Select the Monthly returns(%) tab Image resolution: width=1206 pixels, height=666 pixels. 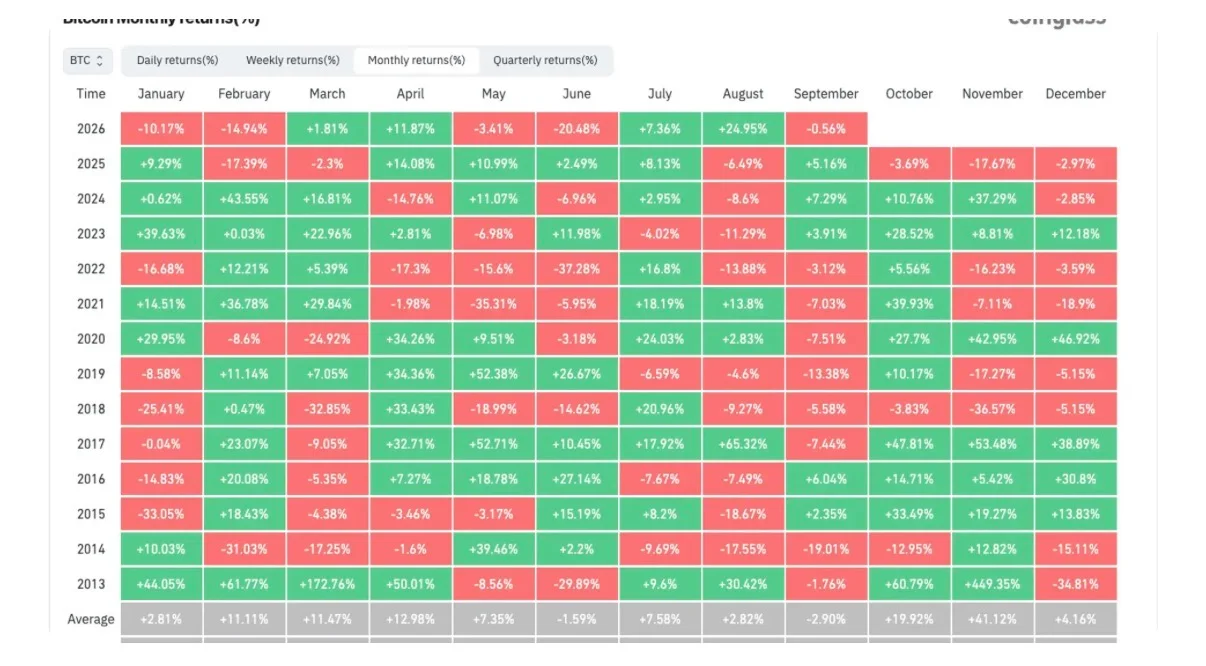[x=416, y=61]
